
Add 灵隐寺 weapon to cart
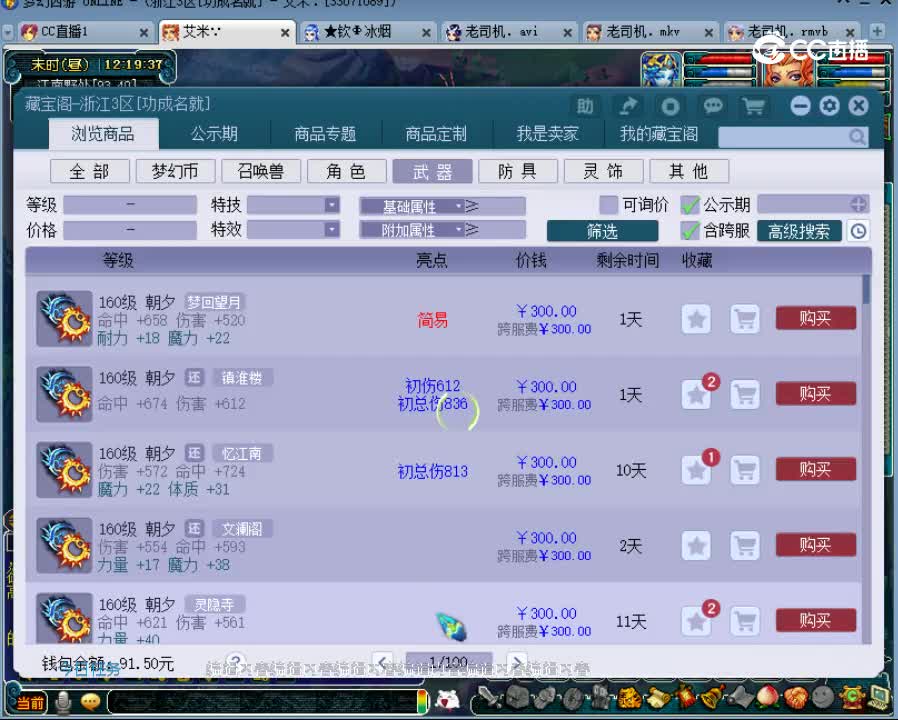(x=745, y=621)
